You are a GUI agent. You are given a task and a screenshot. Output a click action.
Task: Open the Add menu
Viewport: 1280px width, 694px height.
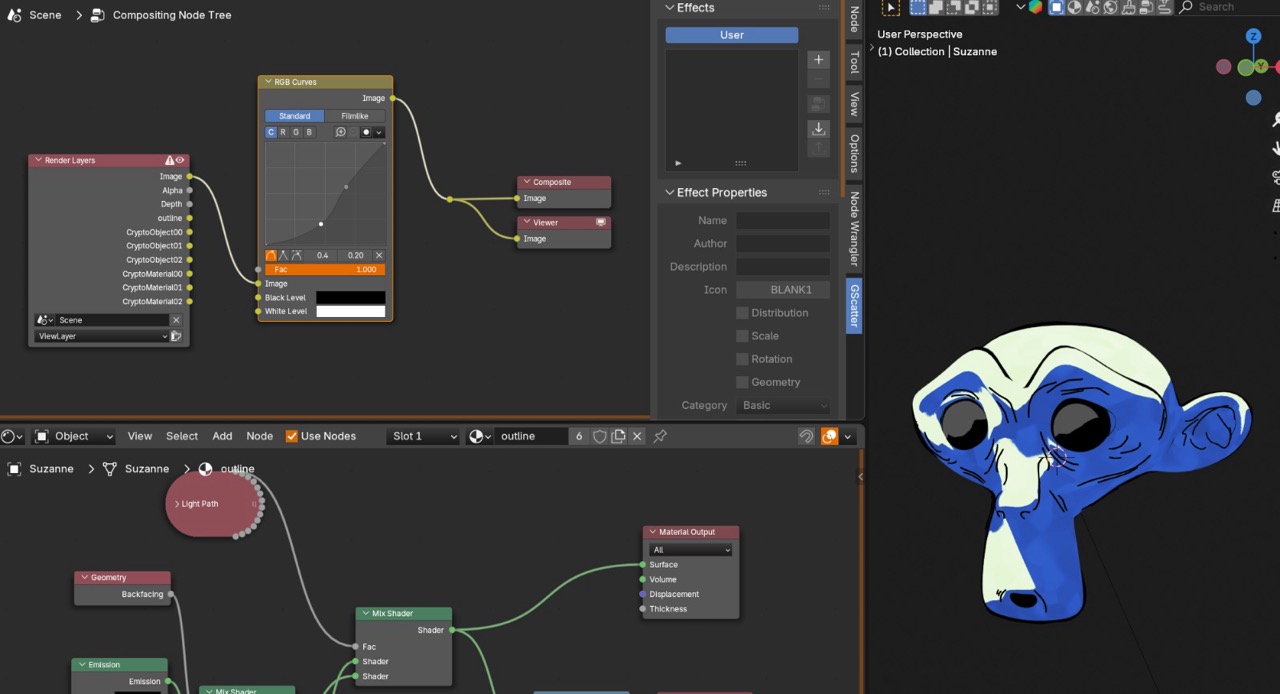pos(222,436)
